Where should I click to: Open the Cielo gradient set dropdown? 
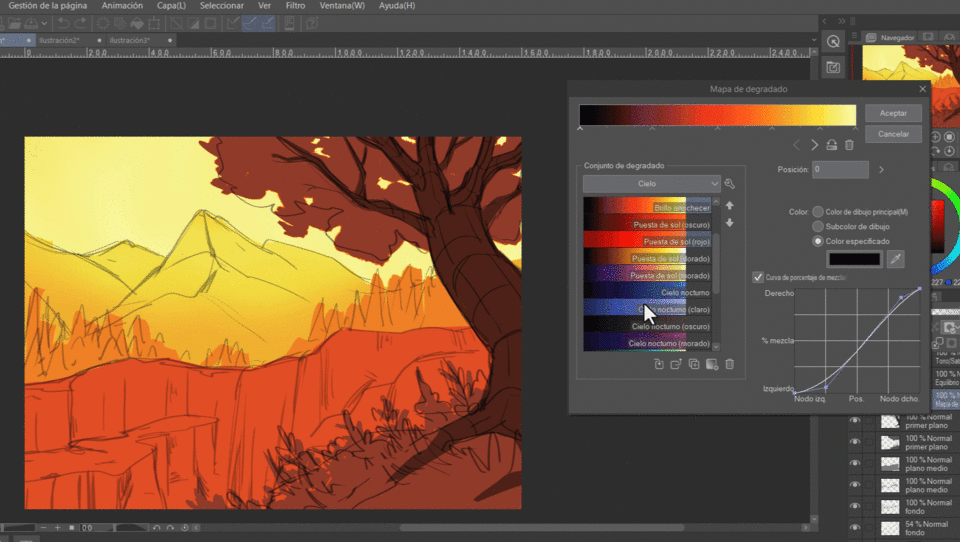click(651, 184)
